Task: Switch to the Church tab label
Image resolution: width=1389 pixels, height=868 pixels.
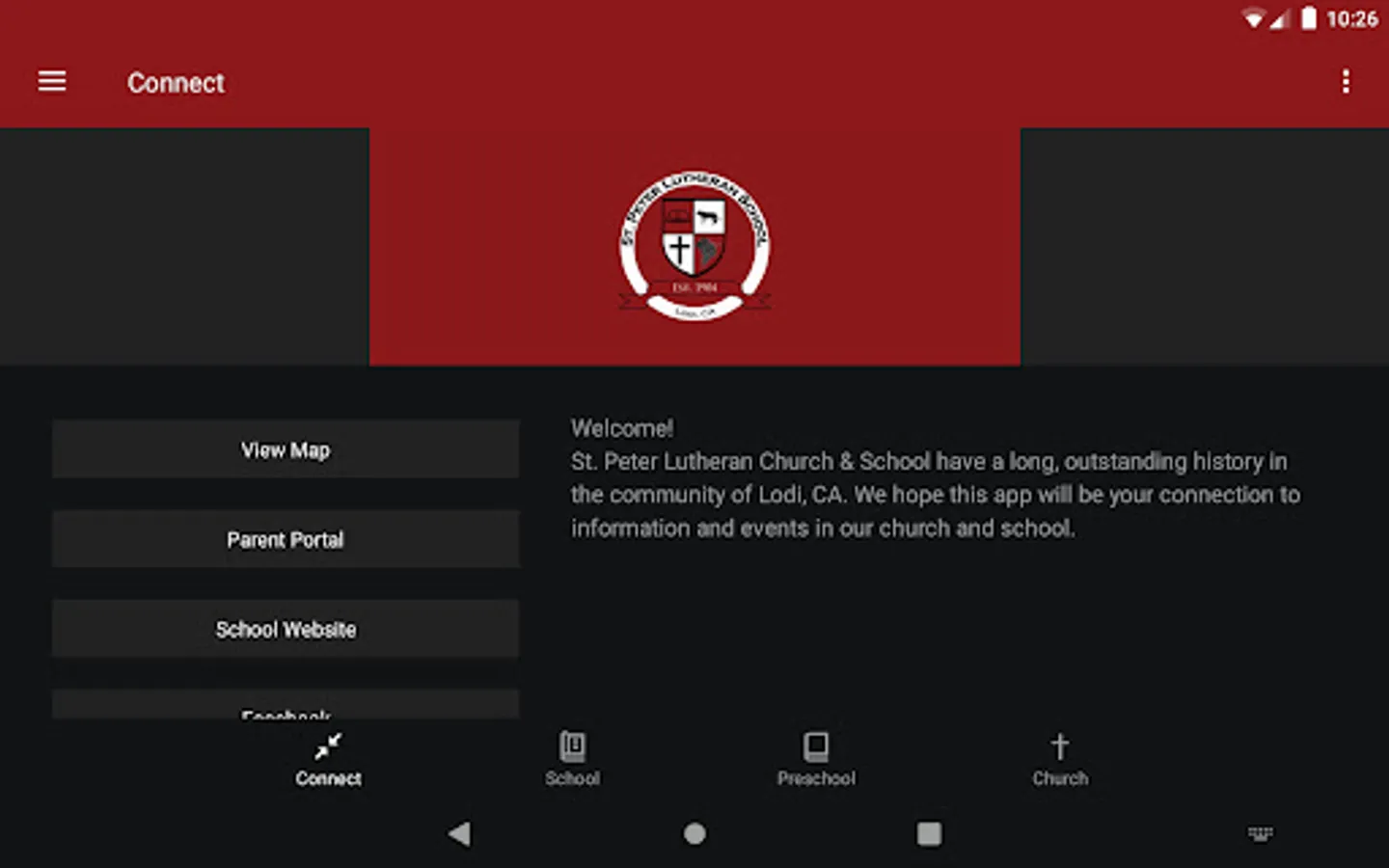Action: (1060, 778)
